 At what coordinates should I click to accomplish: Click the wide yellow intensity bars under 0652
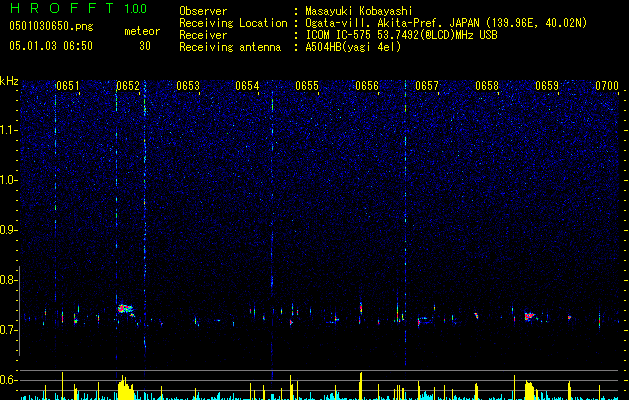[126, 388]
